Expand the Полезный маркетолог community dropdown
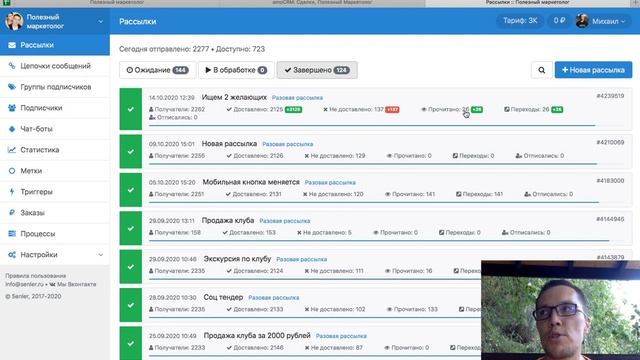The width and height of the screenshot is (640, 360). click(x=100, y=21)
